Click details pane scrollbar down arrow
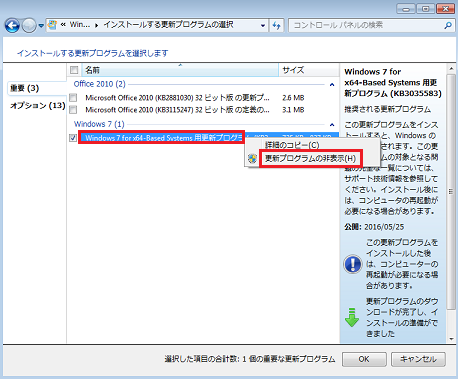The width and height of the screenshot is (458, 379). point(451,339)
